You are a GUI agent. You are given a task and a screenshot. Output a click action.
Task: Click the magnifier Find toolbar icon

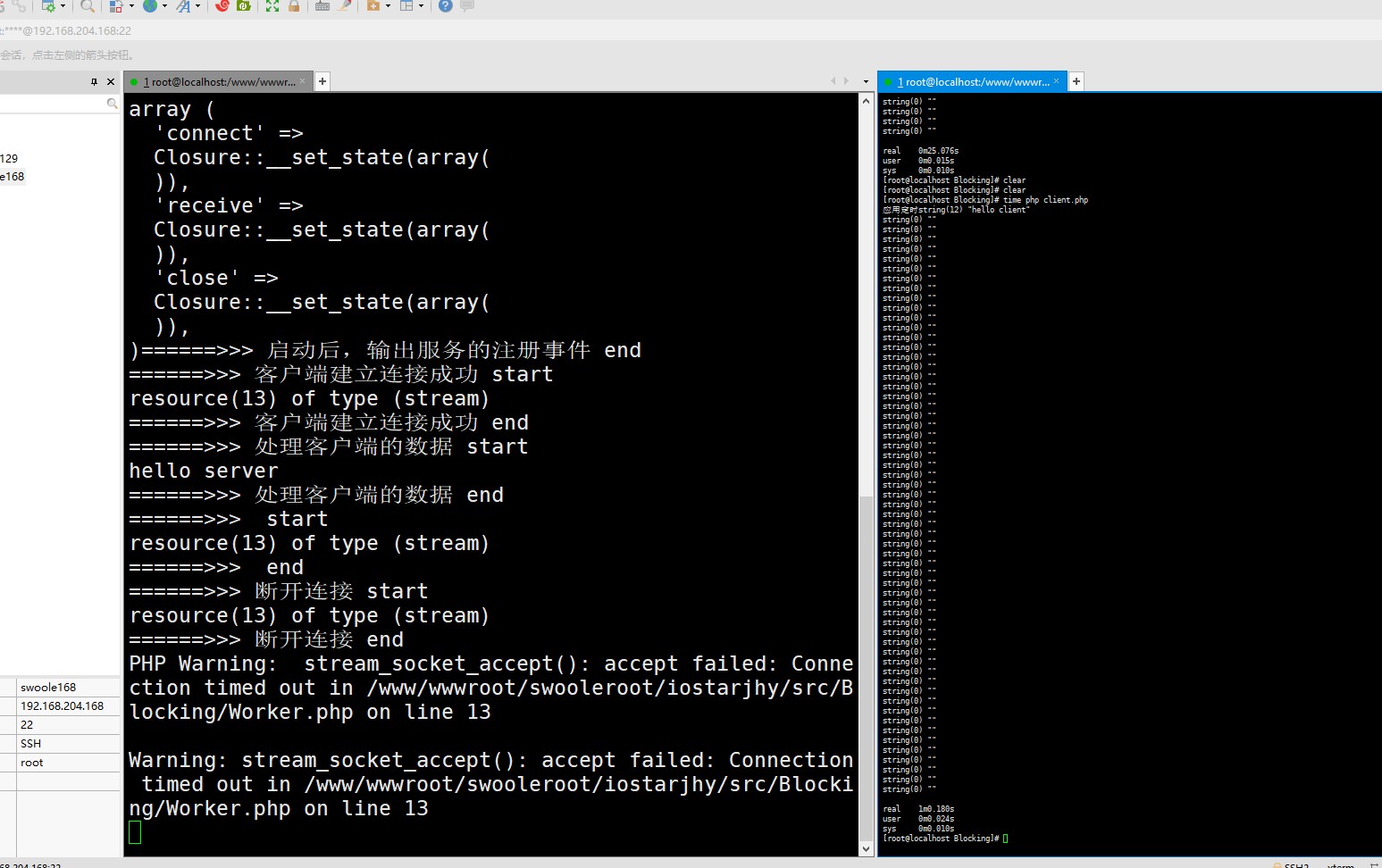click(87, 5)
